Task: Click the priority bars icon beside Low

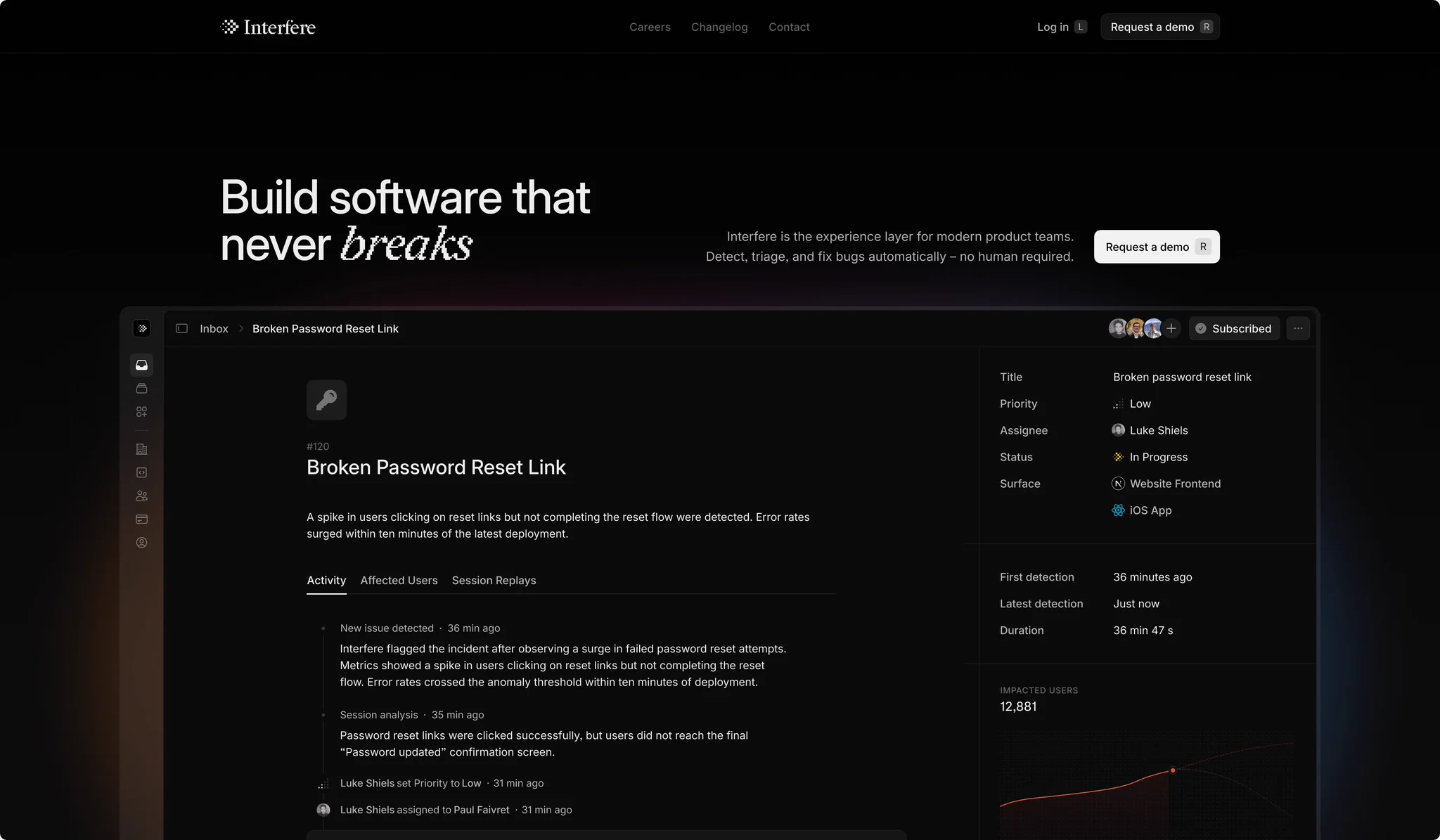Action: (1118, 403)
